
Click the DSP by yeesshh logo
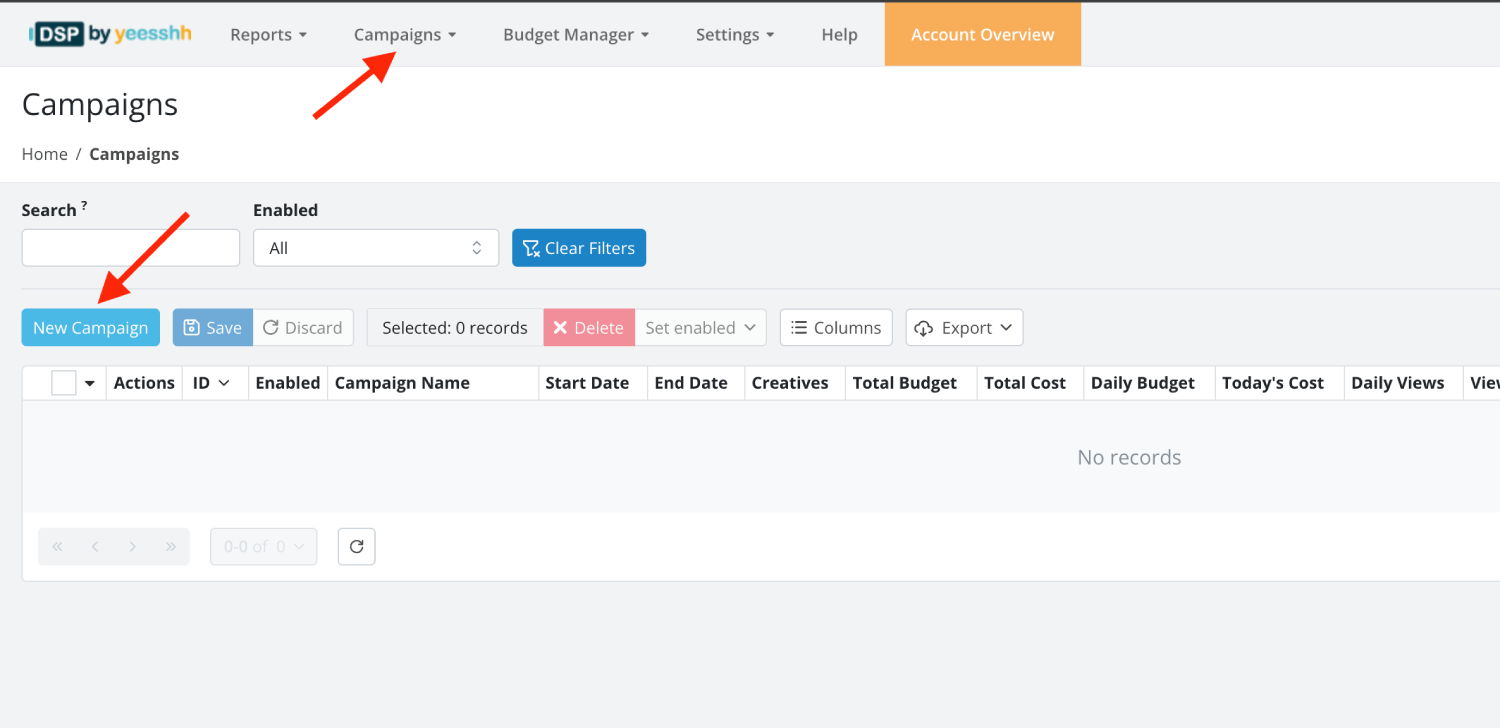110,34
